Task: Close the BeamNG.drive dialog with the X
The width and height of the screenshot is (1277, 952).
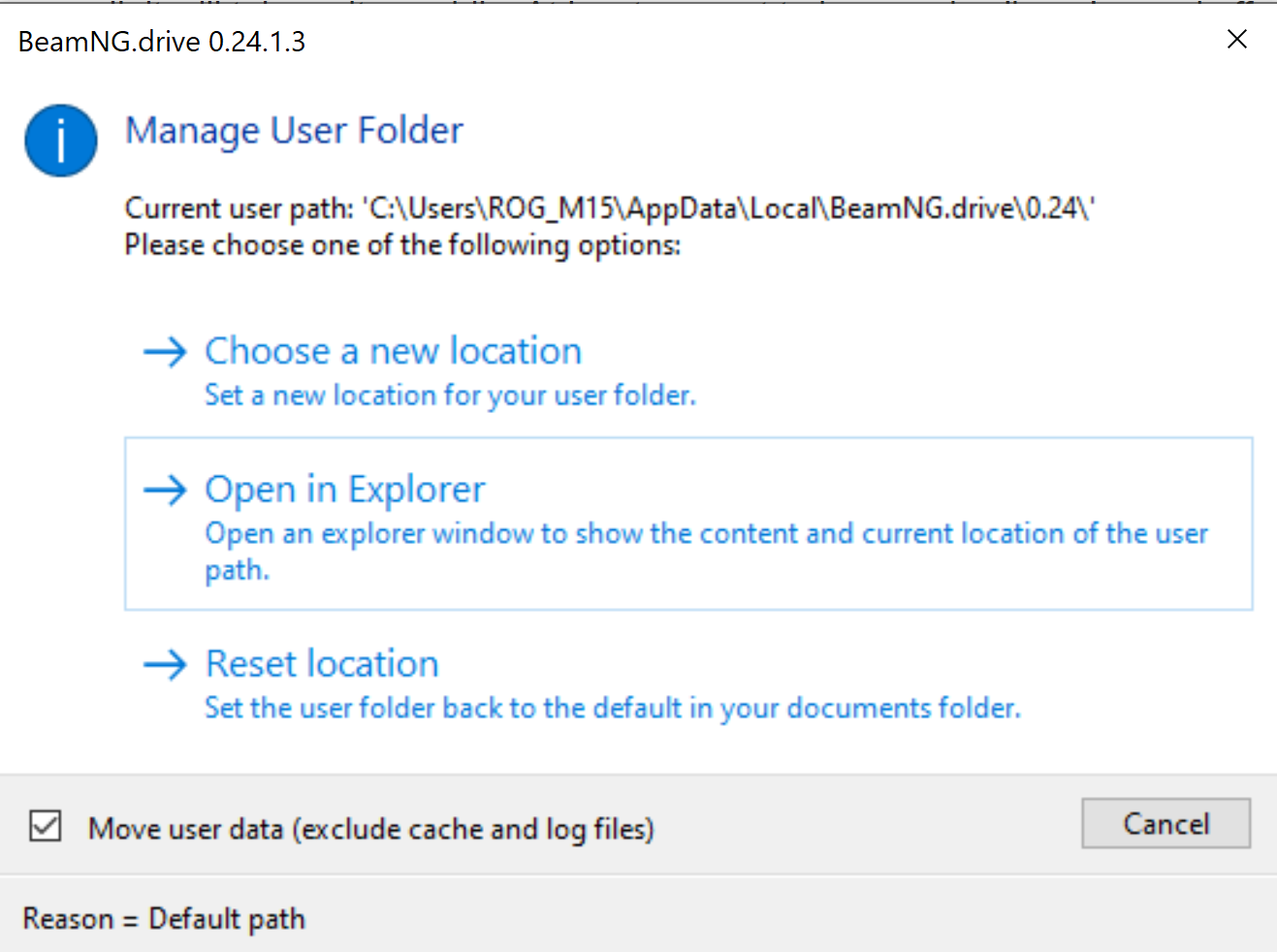Action: [1236, 40]
